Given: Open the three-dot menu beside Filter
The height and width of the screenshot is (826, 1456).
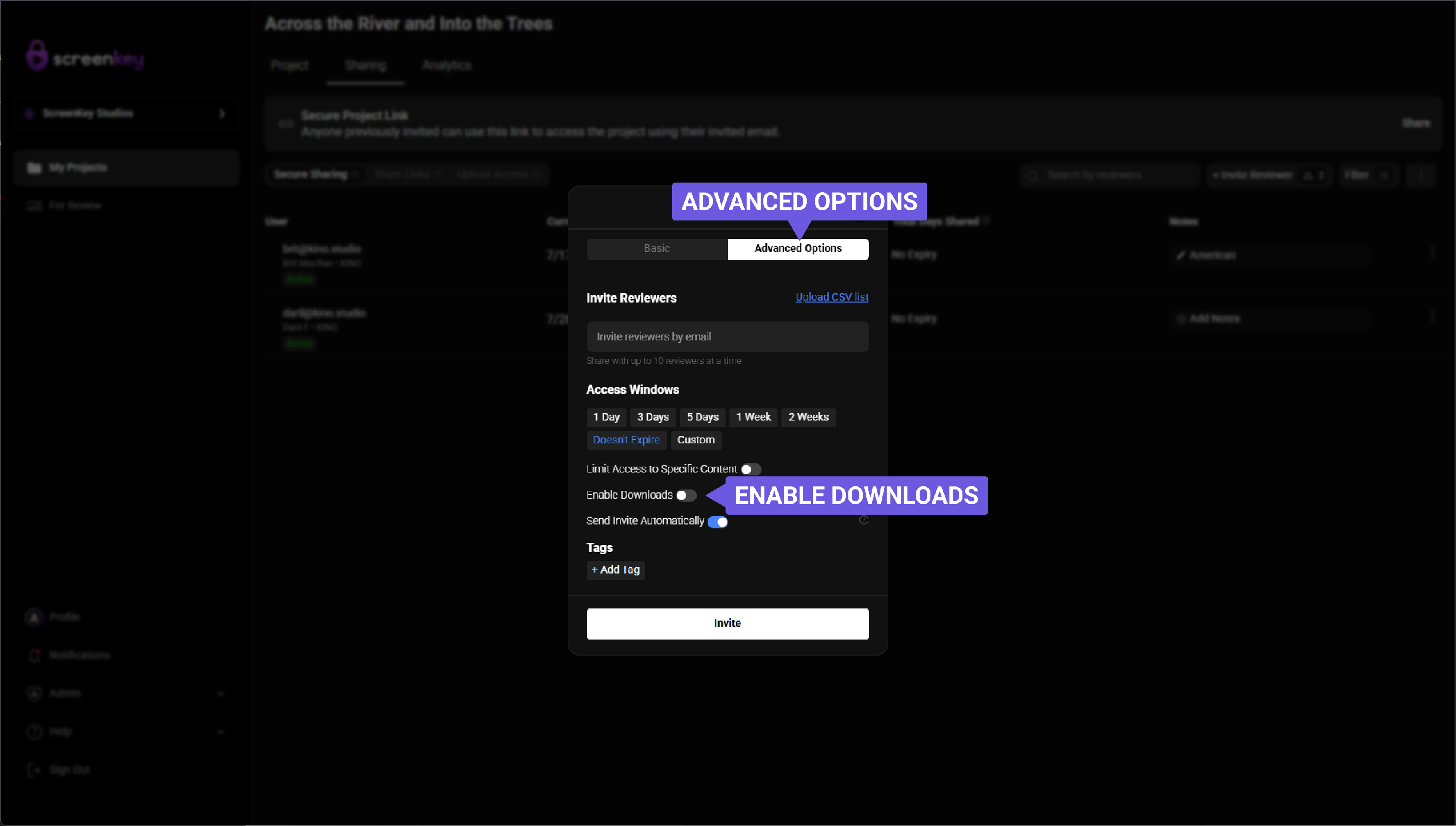Looking at the screenshot, I should [x=1420, y=175].
